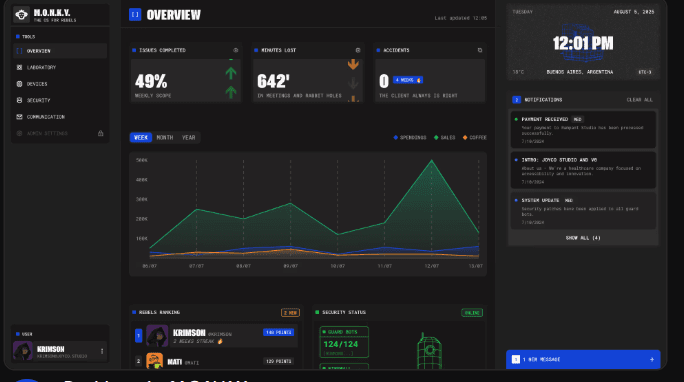
Task: Switch chart range to Year
Action: [x=188, y=137]
